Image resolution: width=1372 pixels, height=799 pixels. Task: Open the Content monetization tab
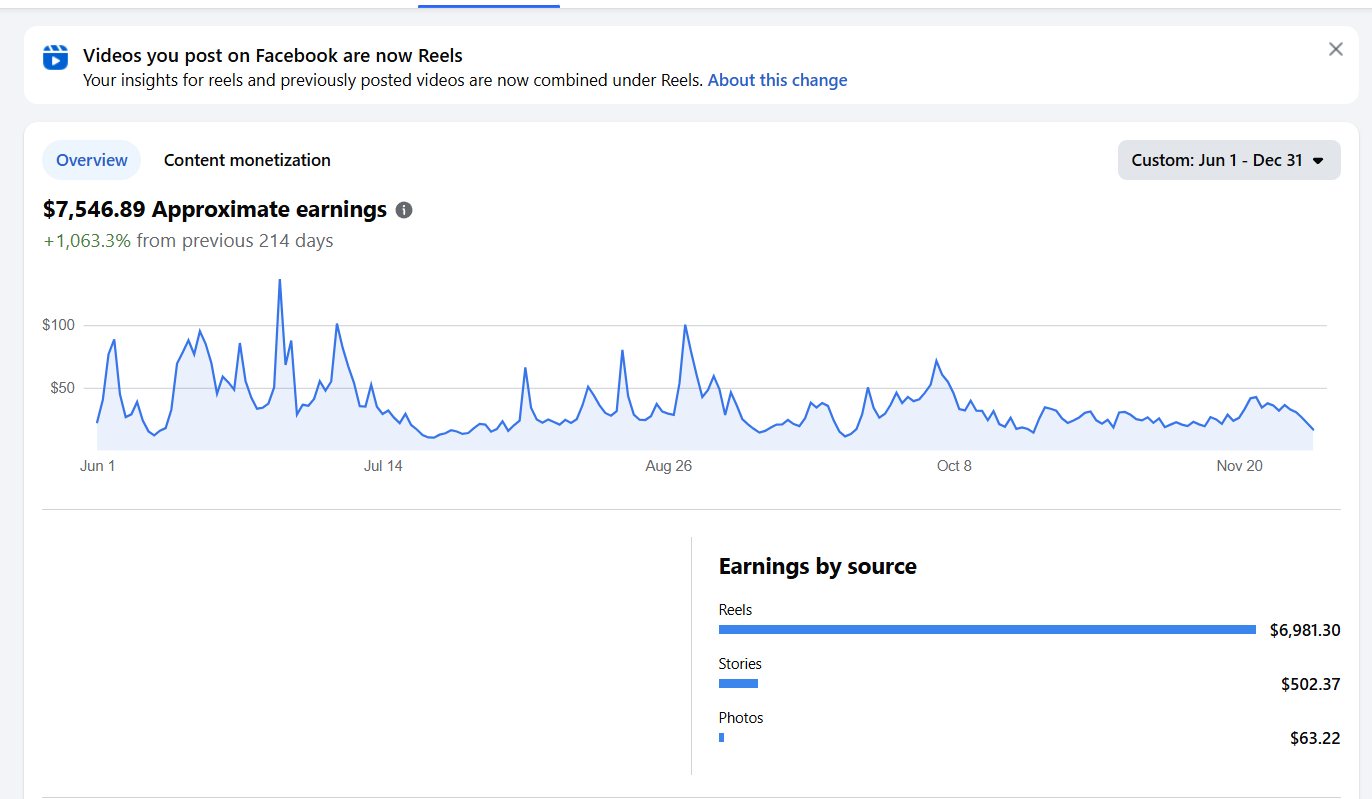[247, 160]
